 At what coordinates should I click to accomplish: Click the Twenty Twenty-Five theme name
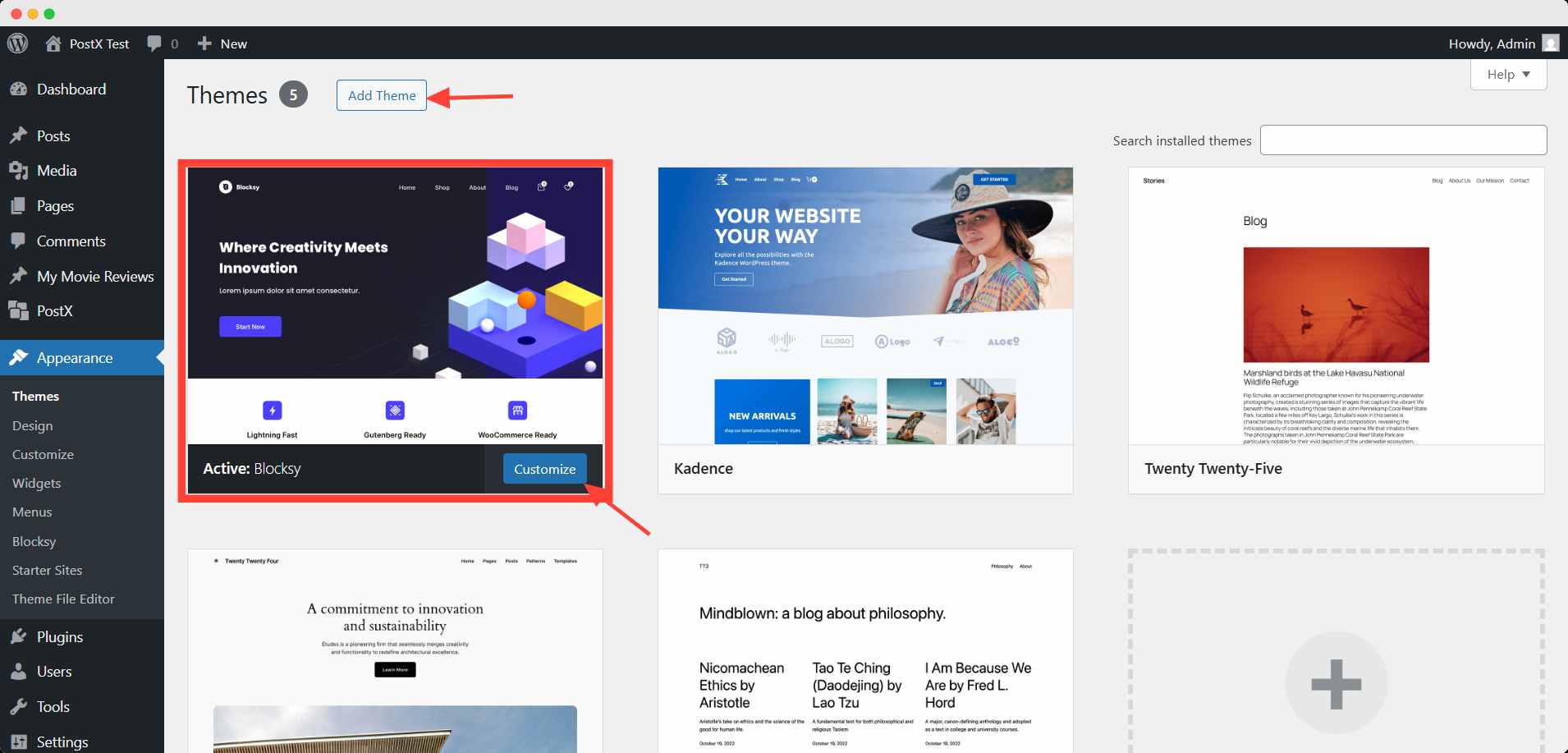(x=1213, y=469)
